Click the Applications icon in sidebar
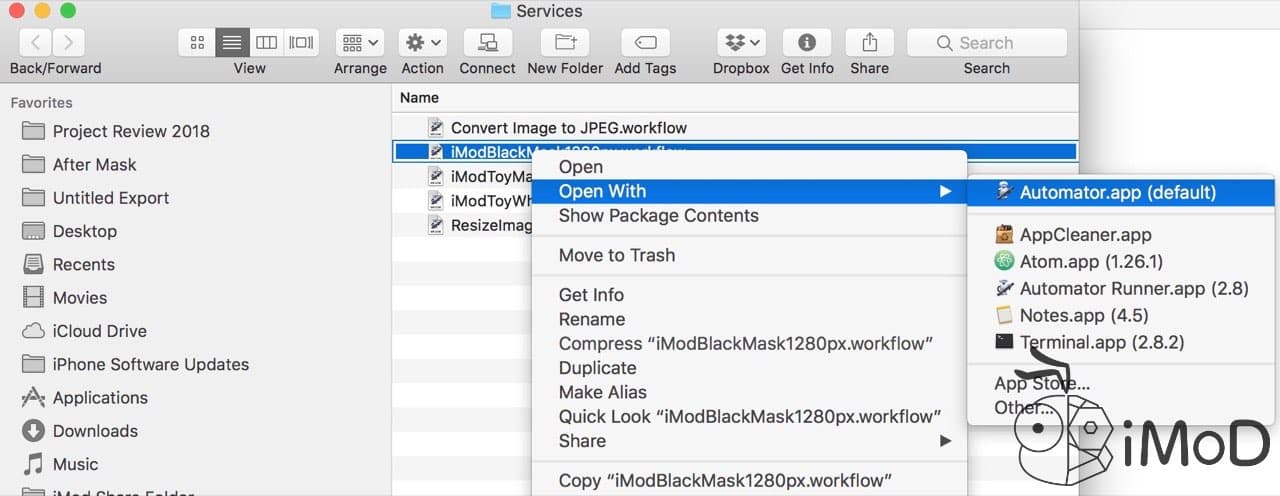The height and width of the screenshot is (496, 1280). [33, 397]
